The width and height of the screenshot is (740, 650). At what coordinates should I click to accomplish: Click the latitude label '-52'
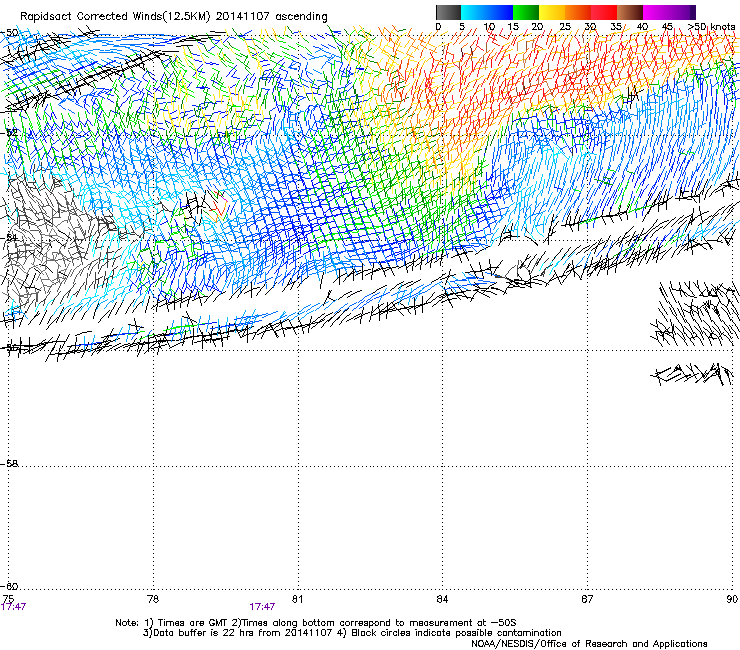(9, 133)
